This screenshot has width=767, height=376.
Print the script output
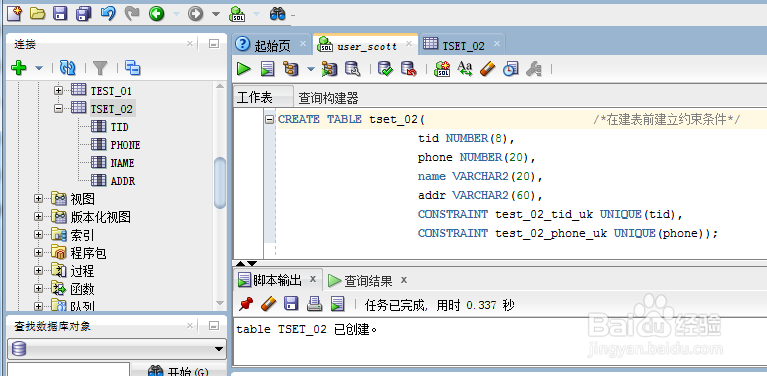click(314, 304)
